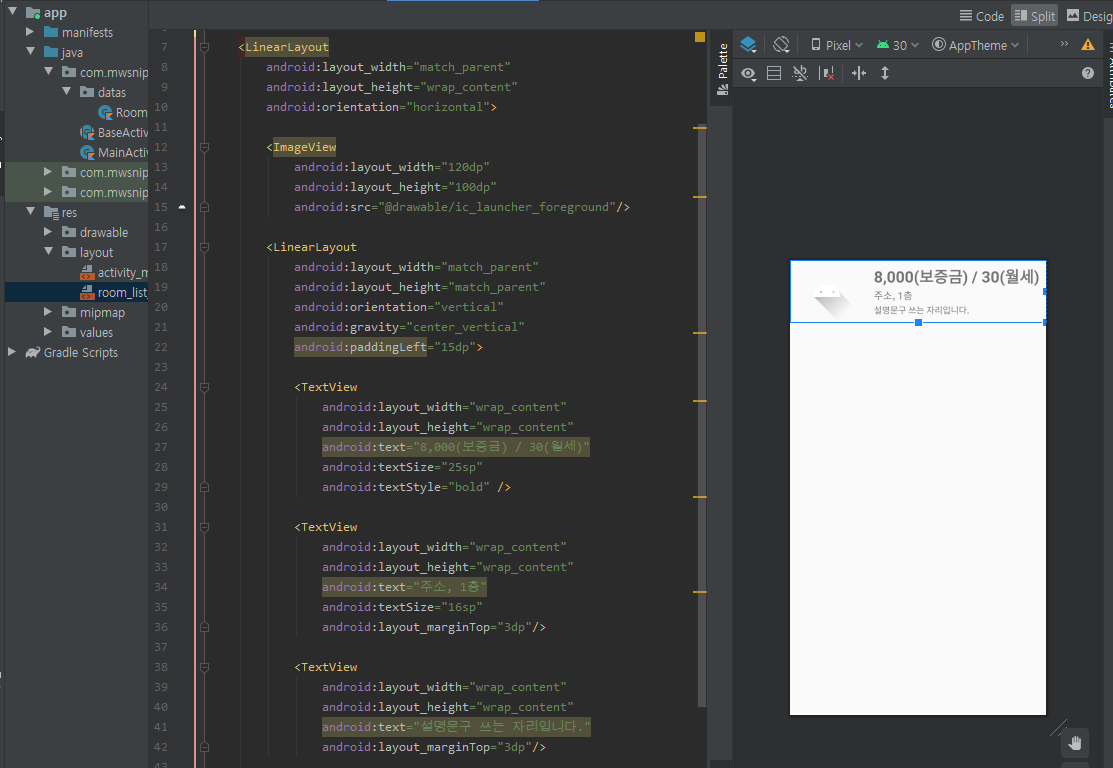This screenshot has width=1113, height=768.
Task: Open the AppTheme dropdown
Action: click(x=975, y=45)
